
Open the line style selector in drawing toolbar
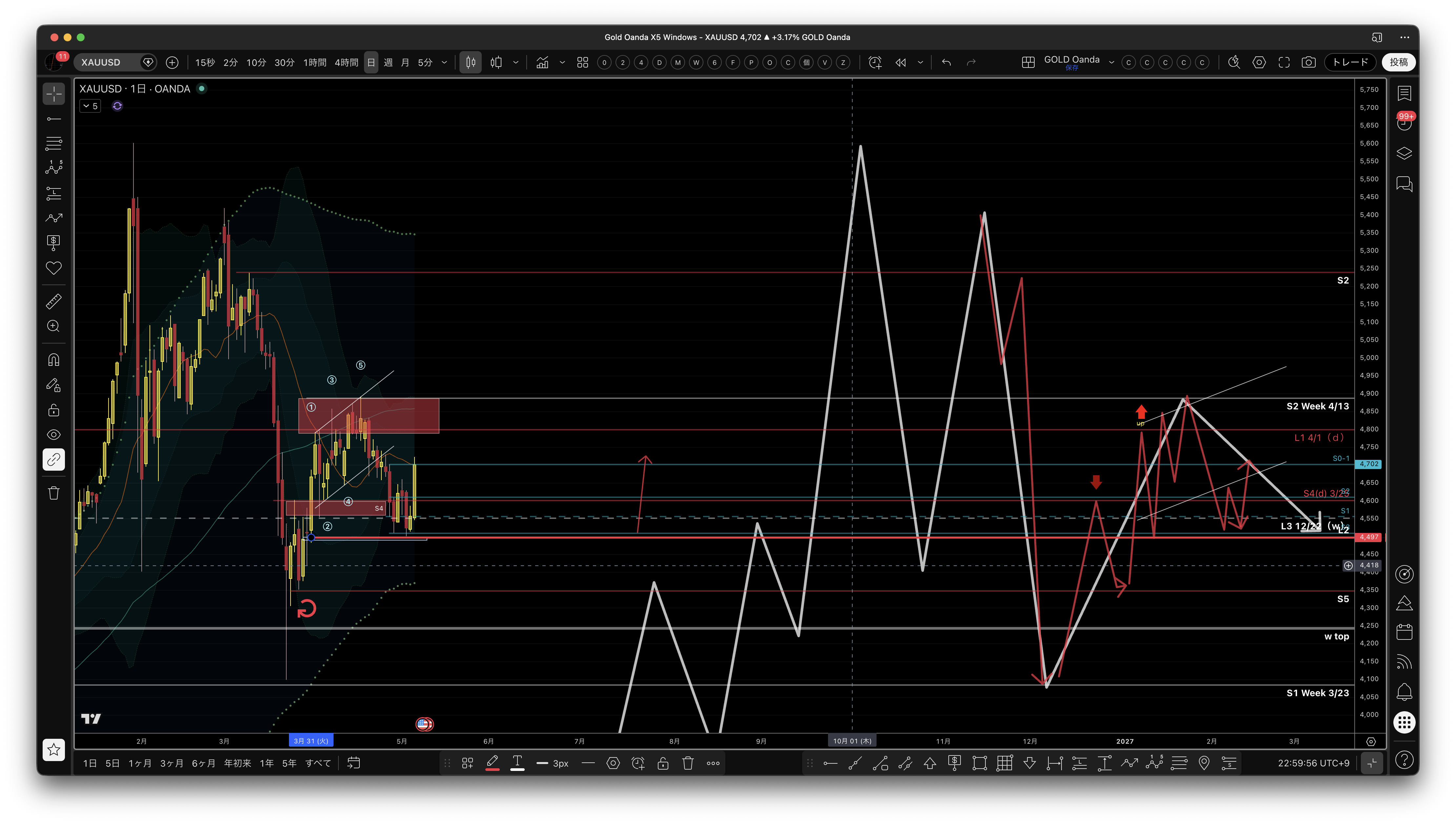click(x=588, y=763)
